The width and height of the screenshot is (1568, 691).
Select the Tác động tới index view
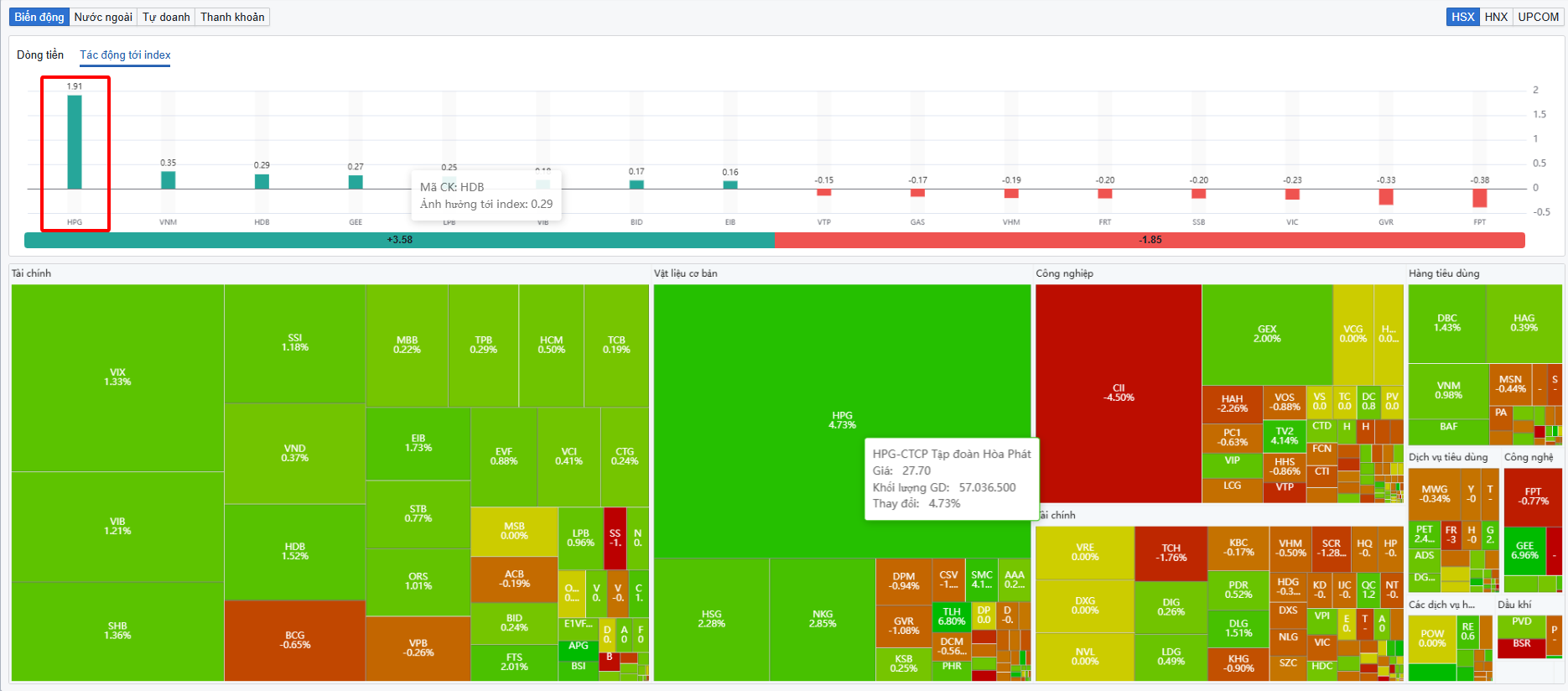click(x=125, y=55)
